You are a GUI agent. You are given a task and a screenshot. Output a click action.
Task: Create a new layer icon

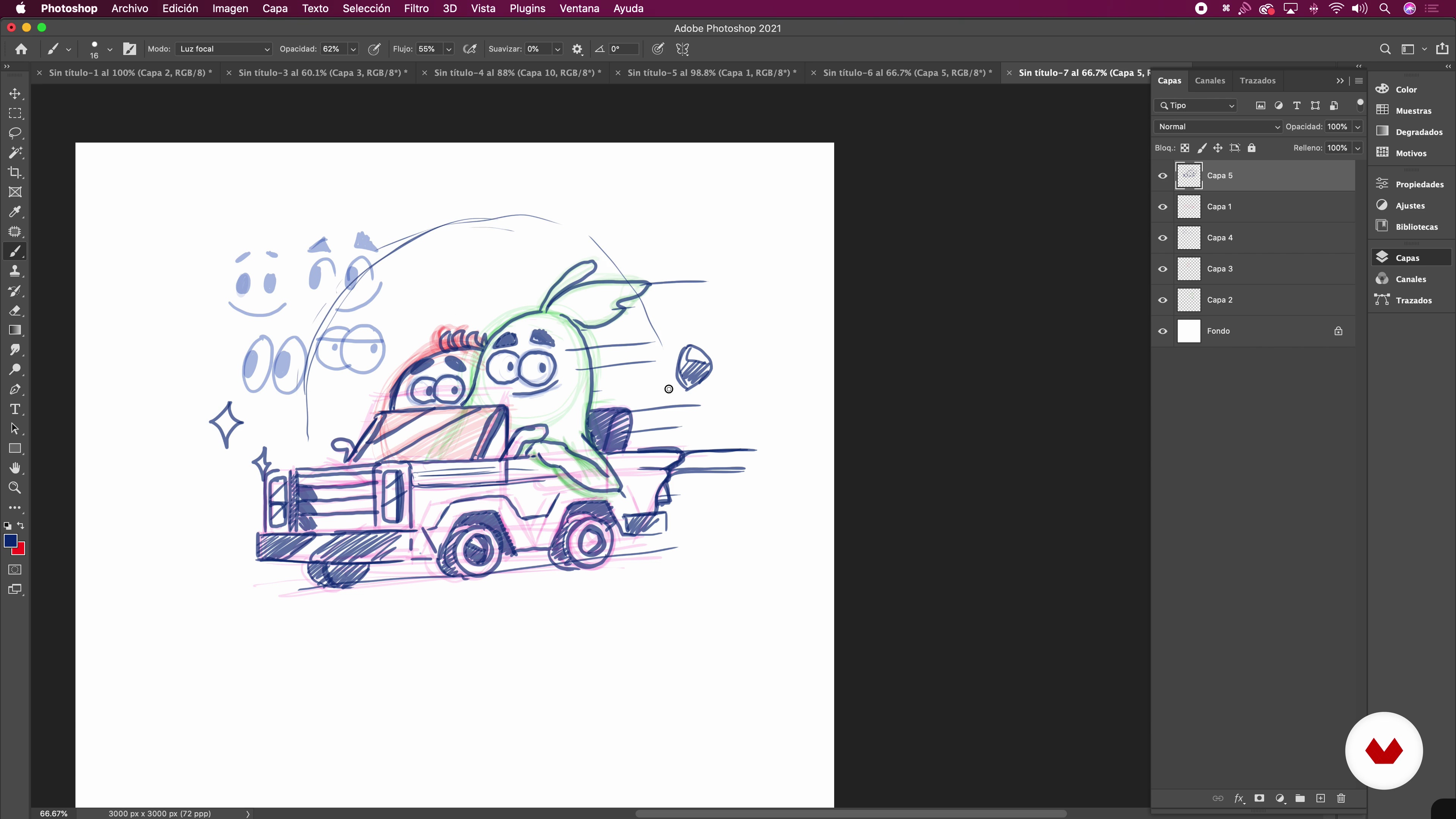1320,798
